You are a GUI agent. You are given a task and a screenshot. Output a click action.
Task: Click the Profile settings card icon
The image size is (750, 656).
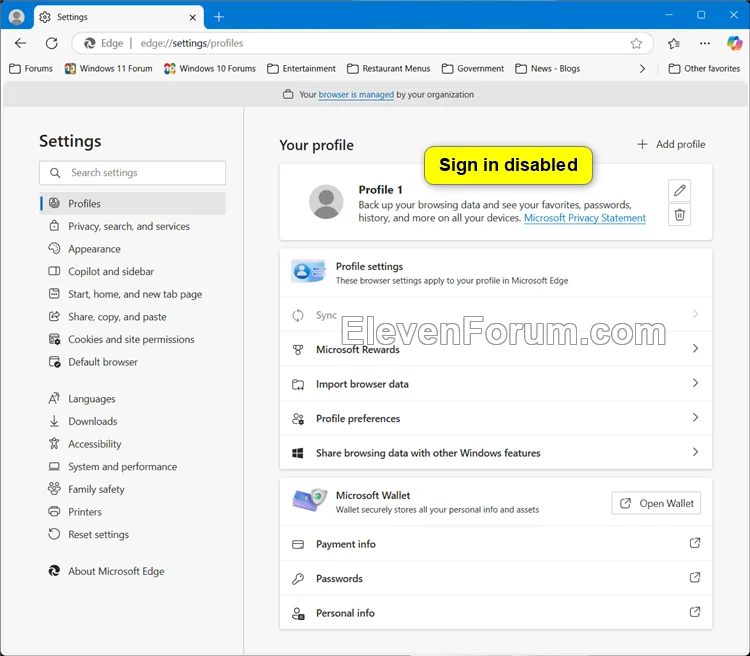(x=309, y=271)
